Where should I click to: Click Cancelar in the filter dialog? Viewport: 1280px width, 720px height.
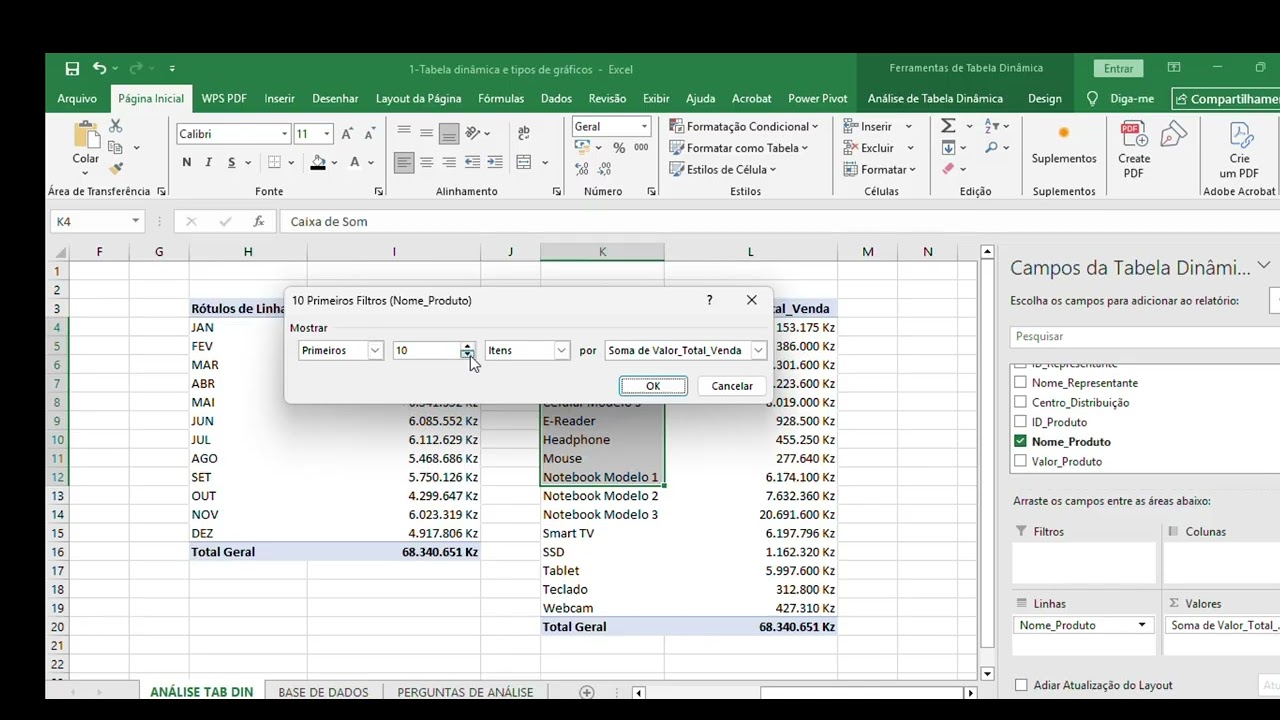[732, 386]
